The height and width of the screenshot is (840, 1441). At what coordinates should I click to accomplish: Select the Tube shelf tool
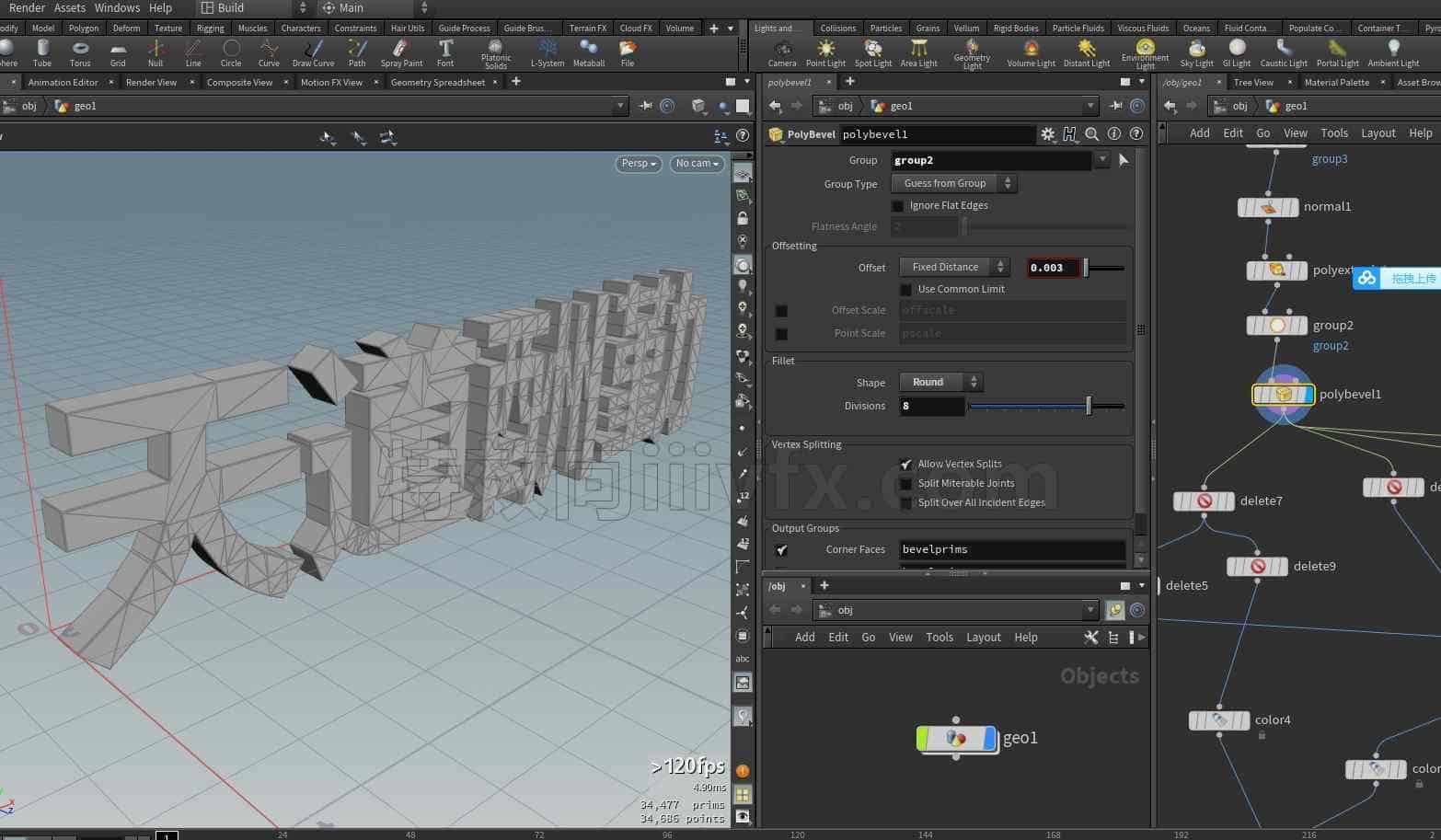[42, 53]
